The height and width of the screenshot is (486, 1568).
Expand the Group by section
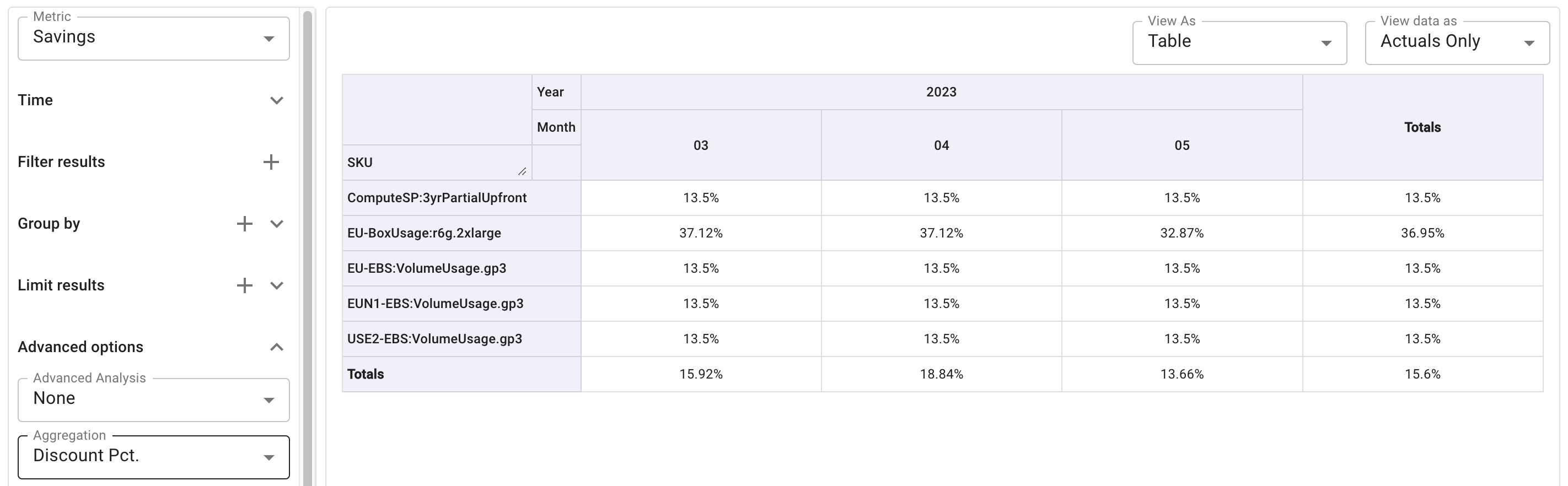277,223
